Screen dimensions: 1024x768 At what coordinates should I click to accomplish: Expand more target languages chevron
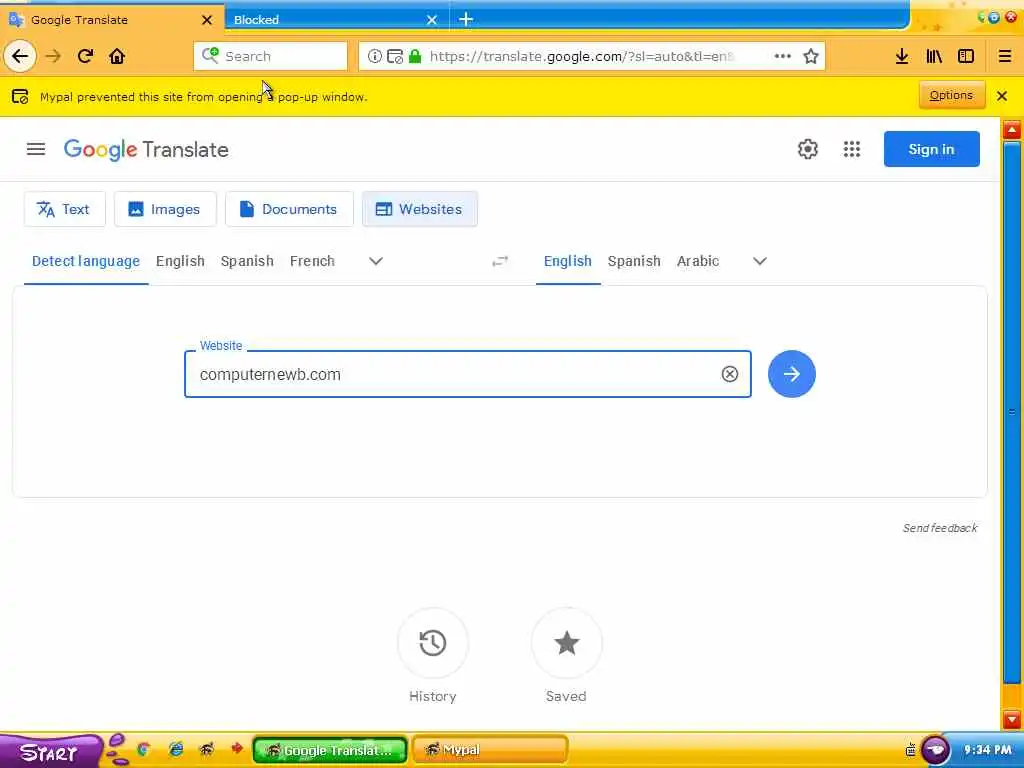pos(760,261)
